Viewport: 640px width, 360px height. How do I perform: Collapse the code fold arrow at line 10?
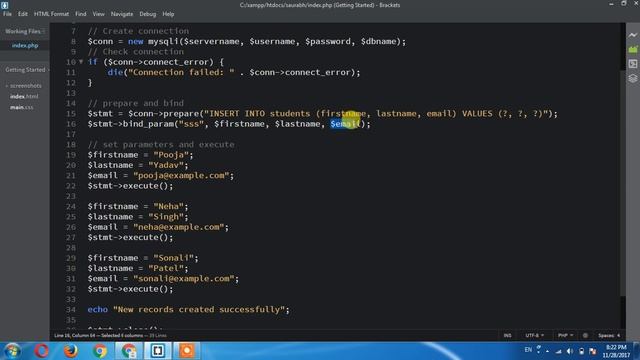pos(81,62)
